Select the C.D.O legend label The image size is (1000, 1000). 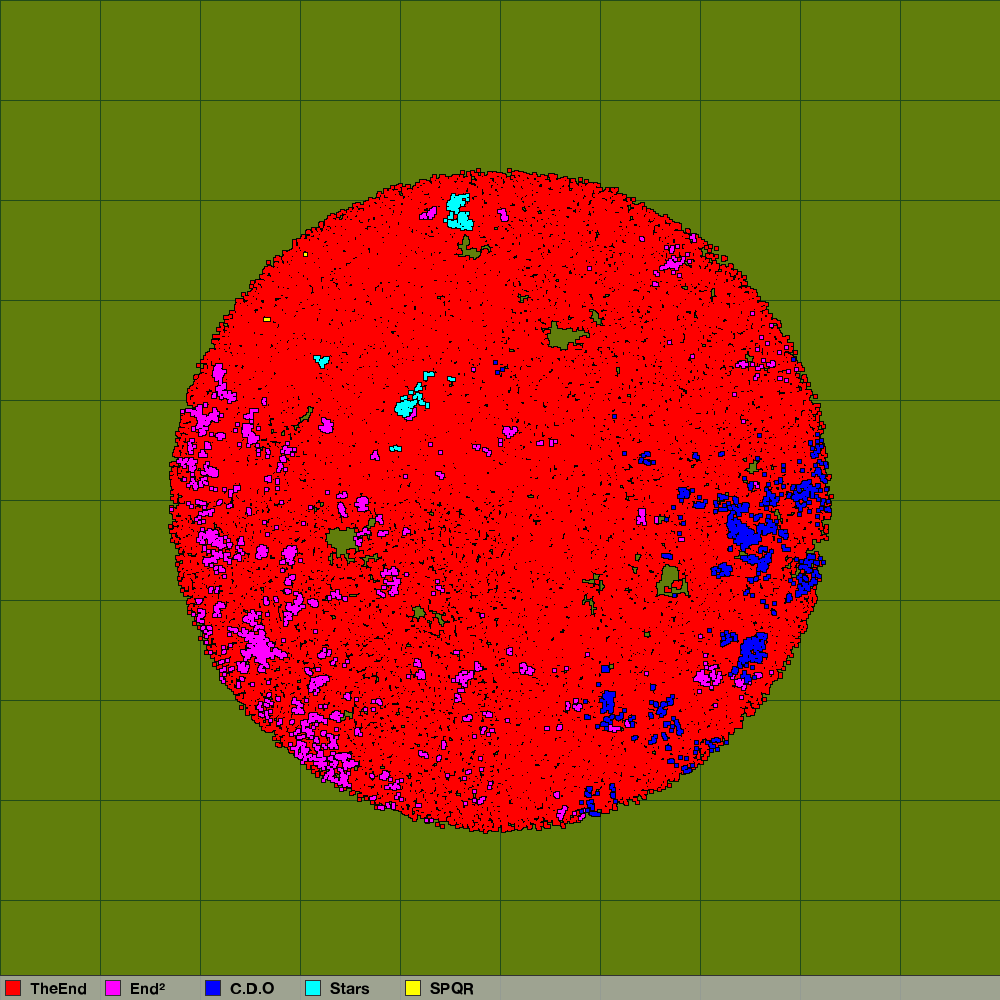pos(252,988)
